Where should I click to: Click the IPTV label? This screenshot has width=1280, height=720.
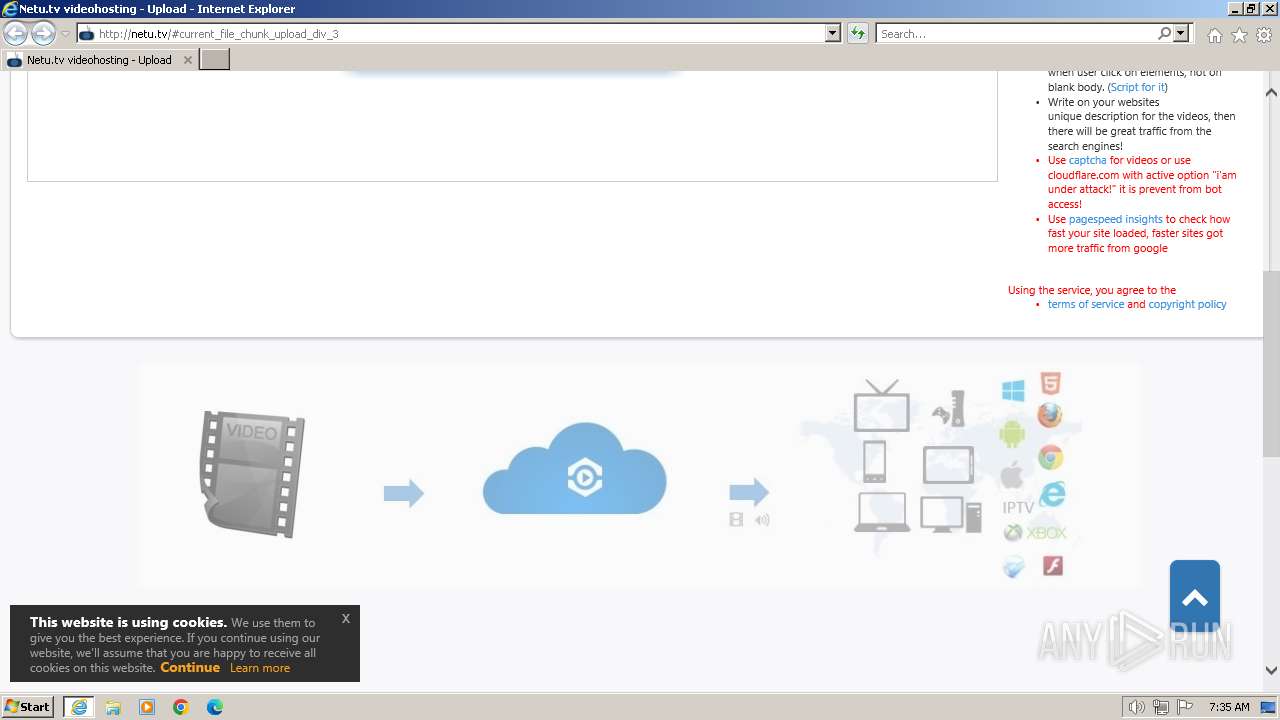(x=1018, y=508)
